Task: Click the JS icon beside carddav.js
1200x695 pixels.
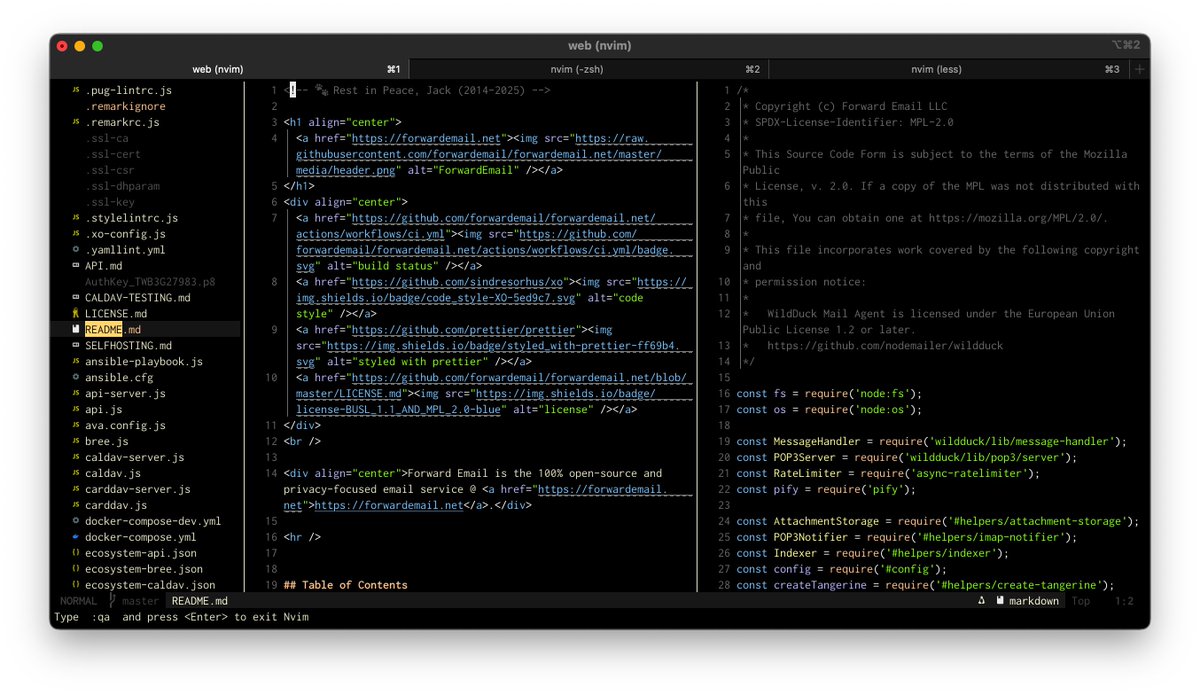Action: pos(76,506)
